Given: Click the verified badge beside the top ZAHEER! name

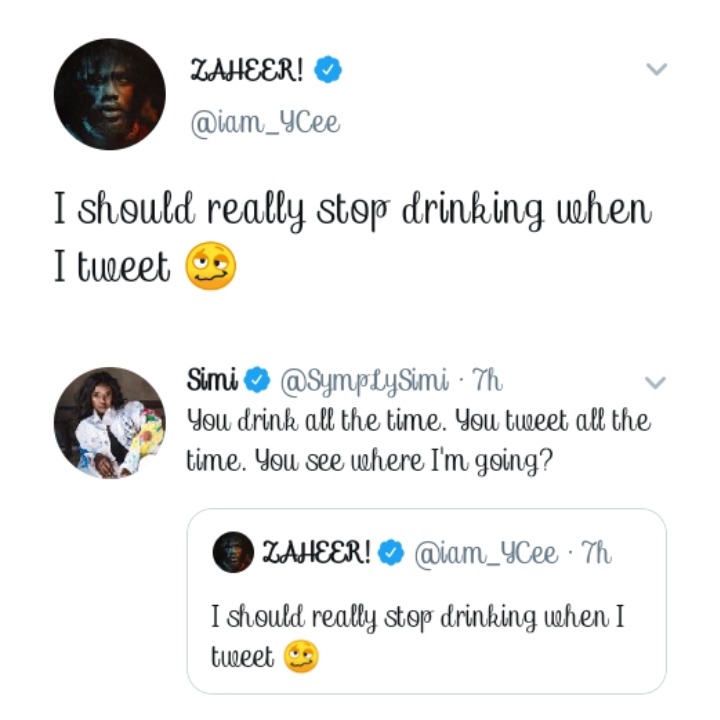Looking at the screenshot, I should pyautogui.click(x=328, y=69).
